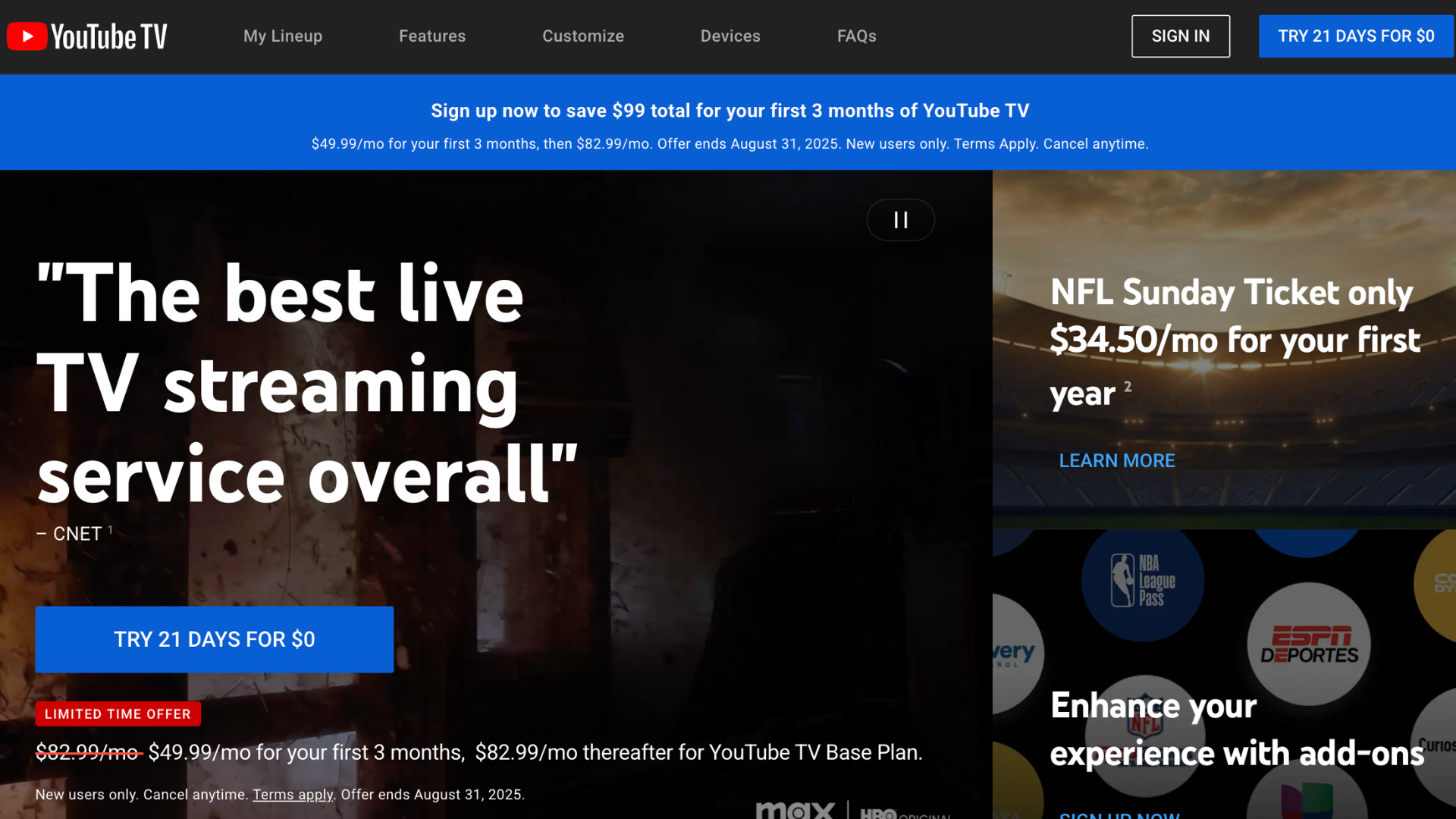The image size is (1456, 819).
Task: Click the NBA League Pass logo
Action: point(1142,580)
